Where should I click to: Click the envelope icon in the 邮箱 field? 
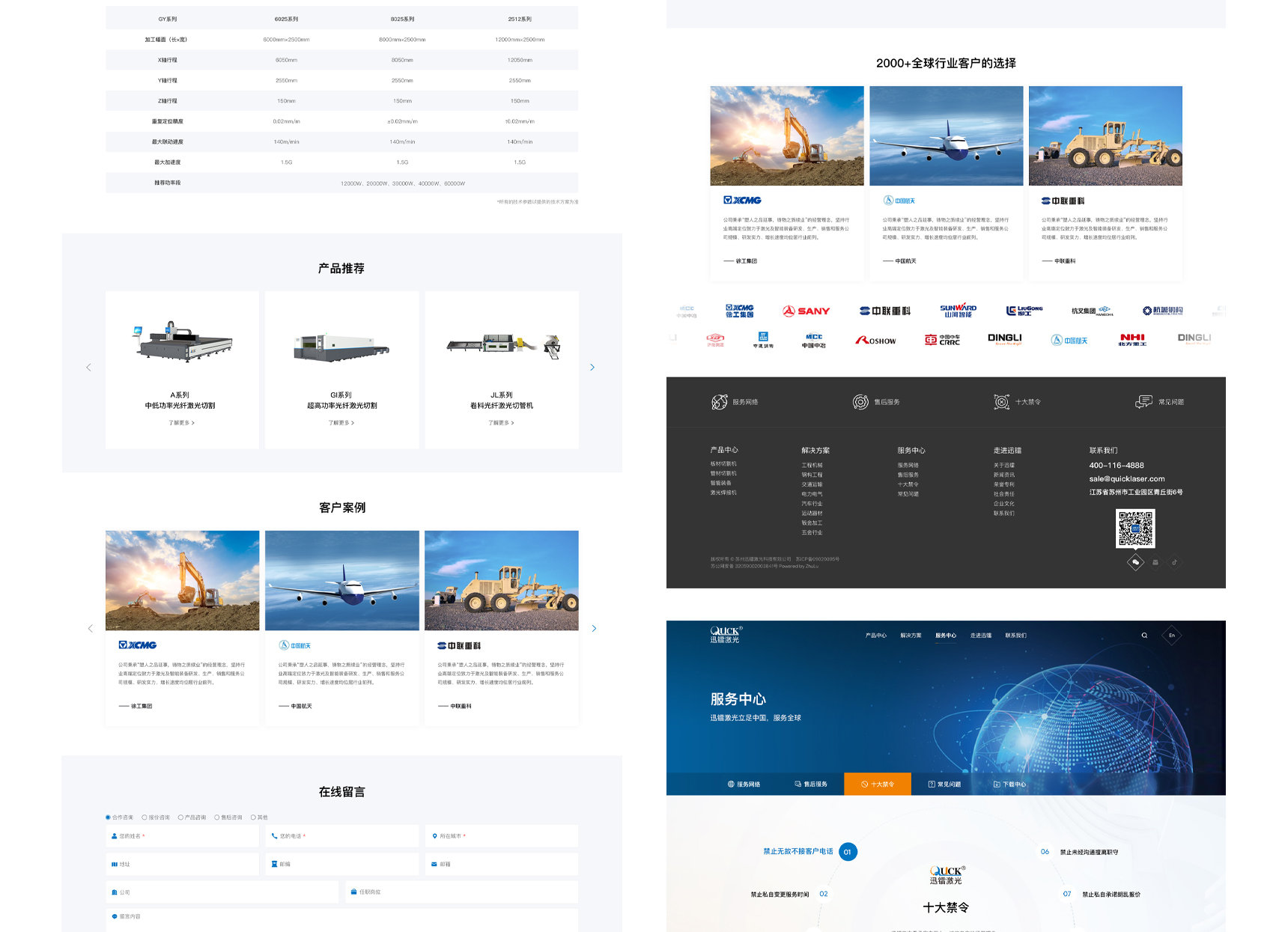434,864
